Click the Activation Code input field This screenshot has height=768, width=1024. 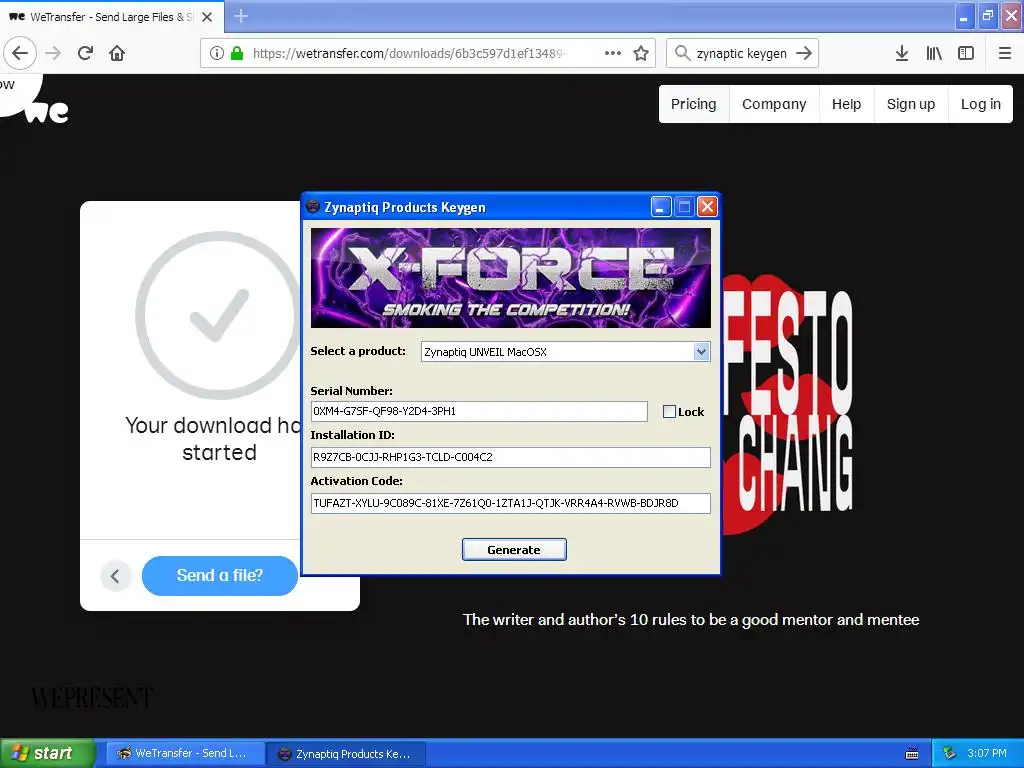(x=511, y=504)
